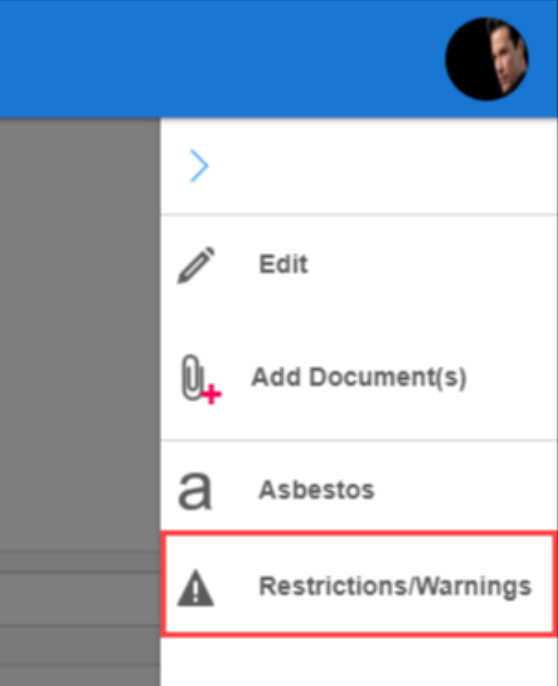Tap the pink plus on the paperclip

point(212,394)
